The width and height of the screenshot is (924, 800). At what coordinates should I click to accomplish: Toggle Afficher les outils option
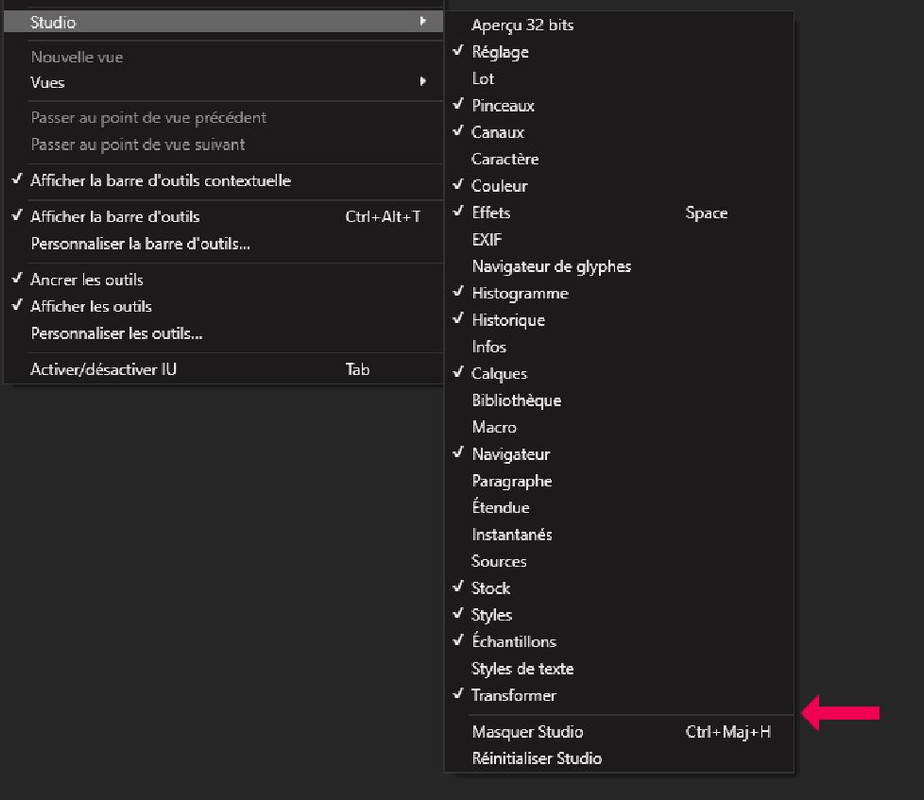point(223,307)
